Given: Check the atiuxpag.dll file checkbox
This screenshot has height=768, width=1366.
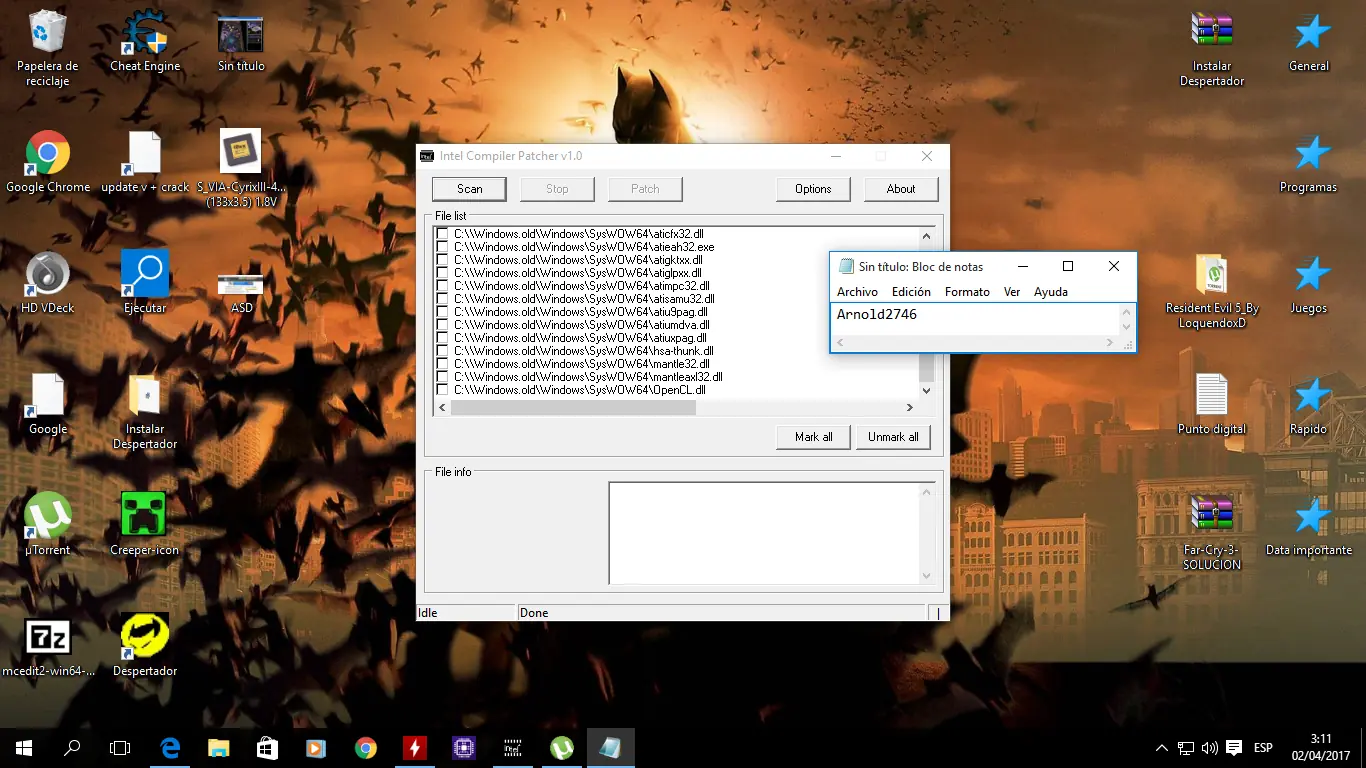Looking at the screenshot, I should 442,338.
